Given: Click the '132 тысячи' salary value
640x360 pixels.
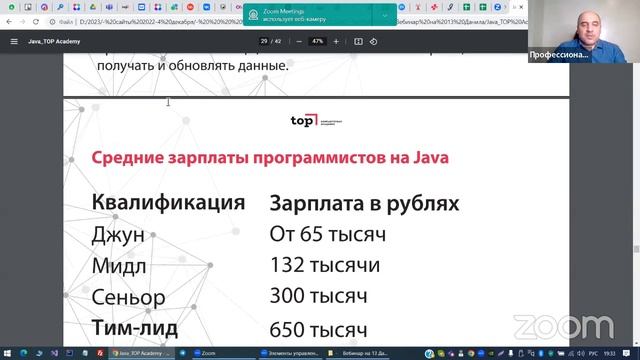Looking at the screenshot, I should (325, 265).
